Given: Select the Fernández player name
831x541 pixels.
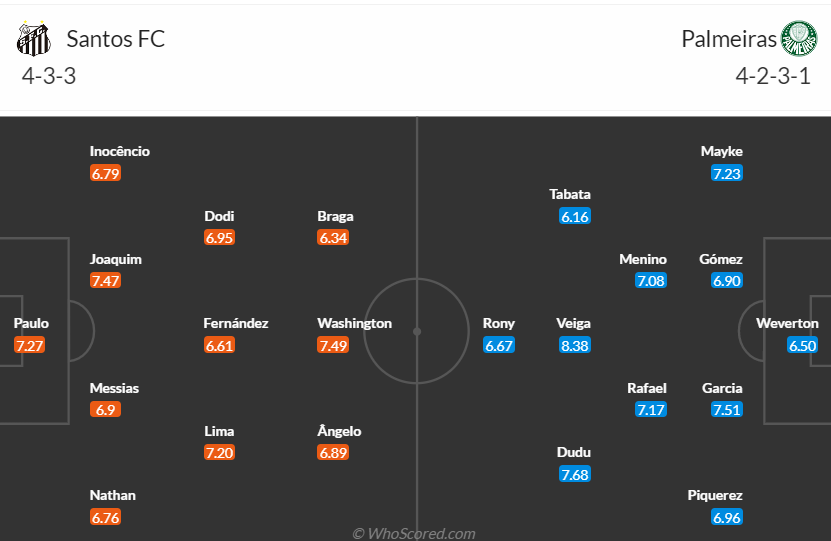Looking at the screenshot, I should coord(236,323).
